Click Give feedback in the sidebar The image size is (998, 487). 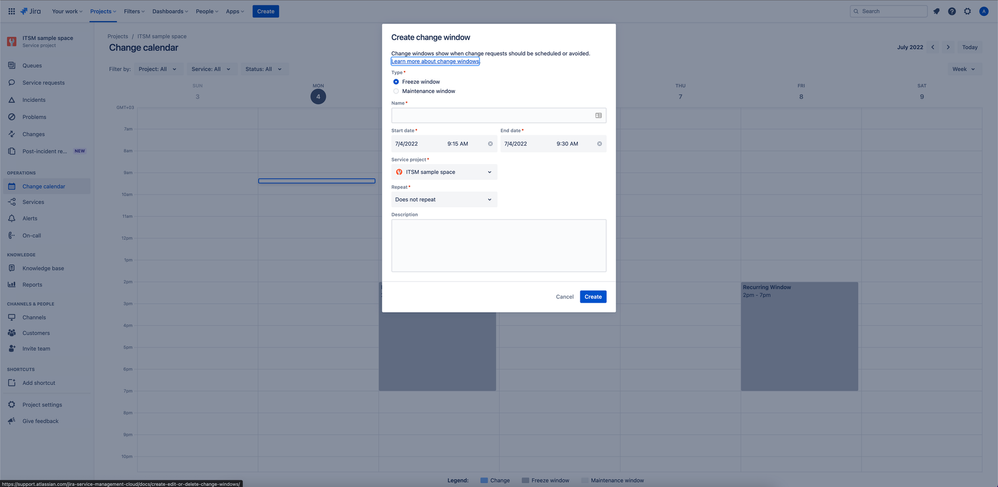[47, 421]
